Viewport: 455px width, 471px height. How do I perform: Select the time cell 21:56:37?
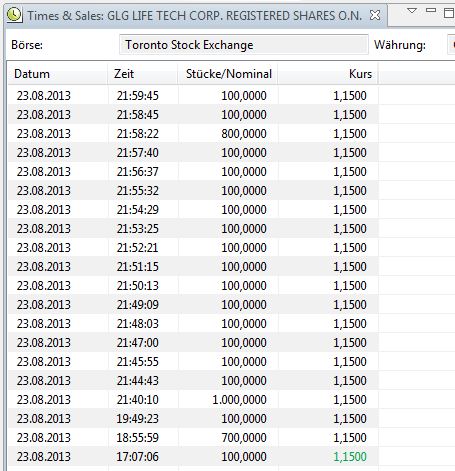[x=137, y=172]
